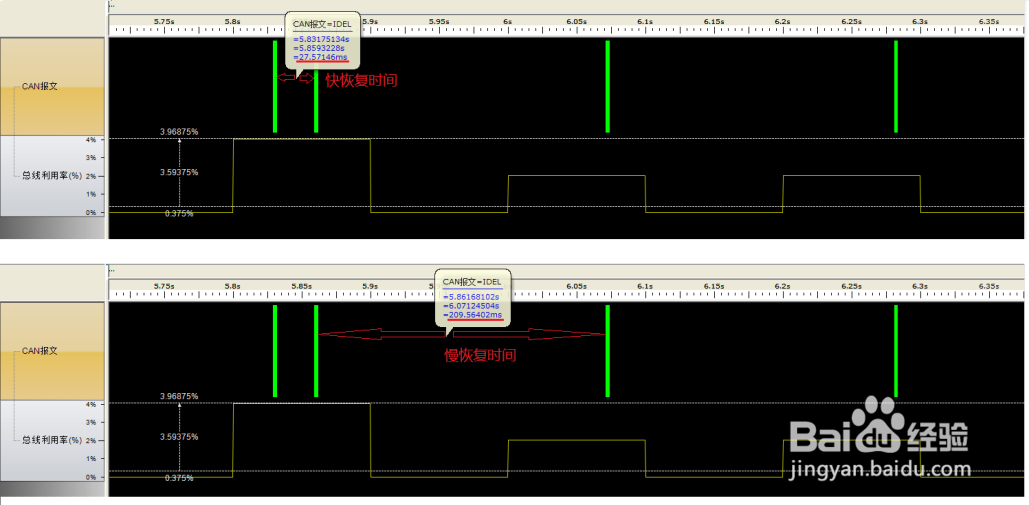Click the =5.86168102s timestamp in the lower tooltip
1029x505 pixels.
(x=471, y=296)
